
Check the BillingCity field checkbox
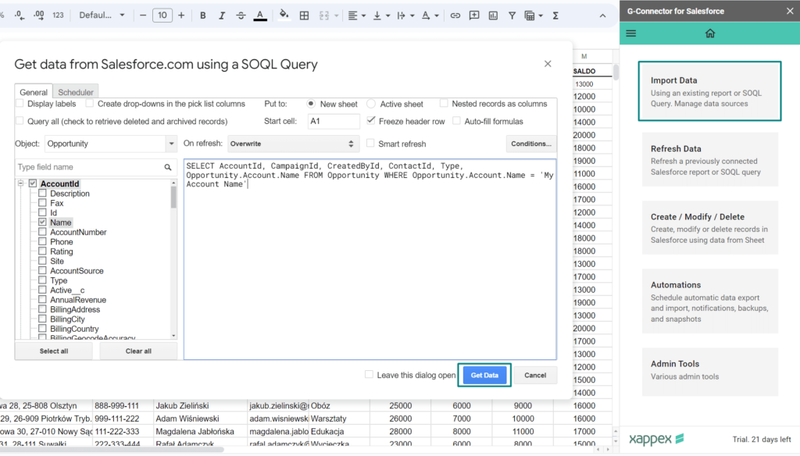click(42, 319)
